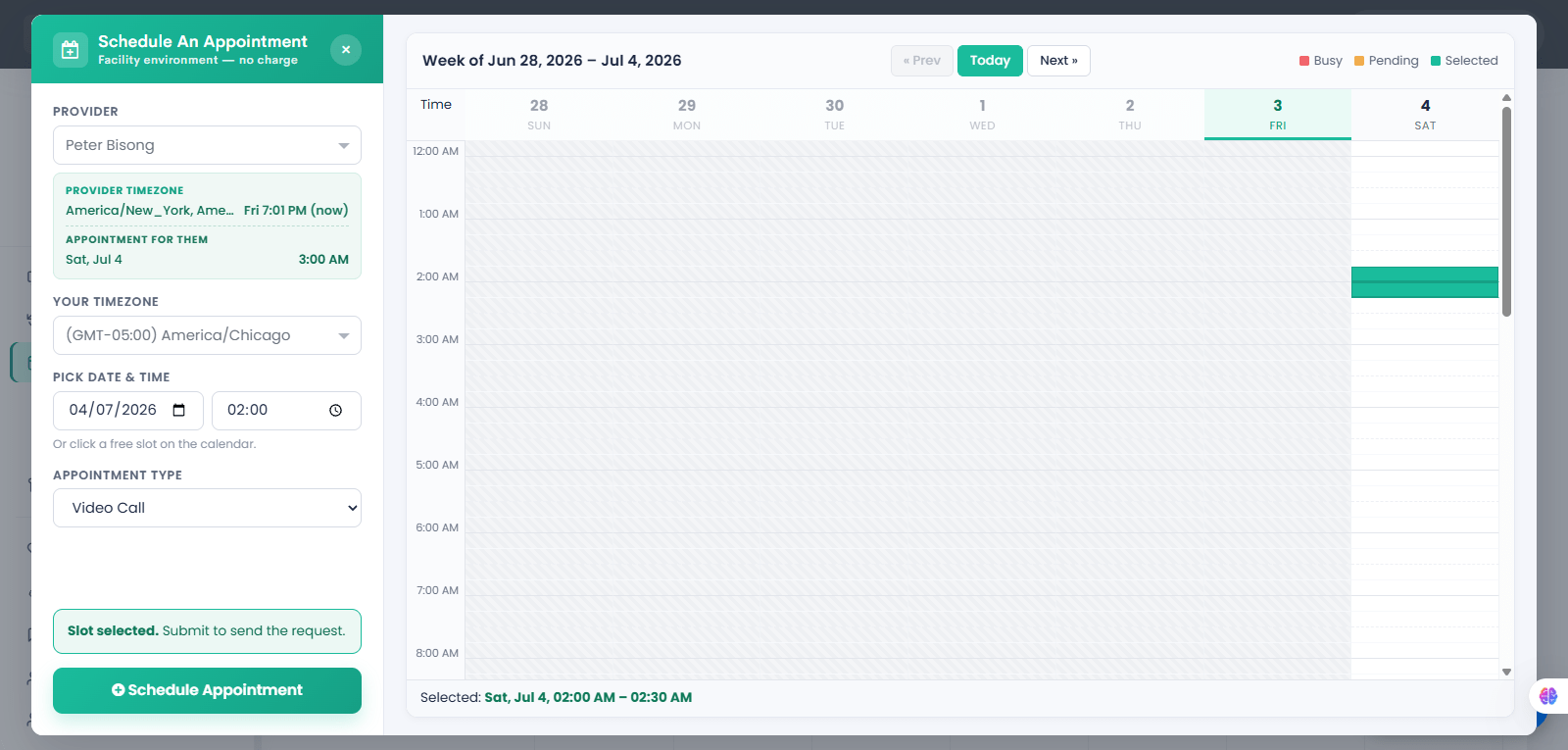This screenshot has width=1568, height=750.
Task: Select the 30 TUE column header
Action: 834,115
